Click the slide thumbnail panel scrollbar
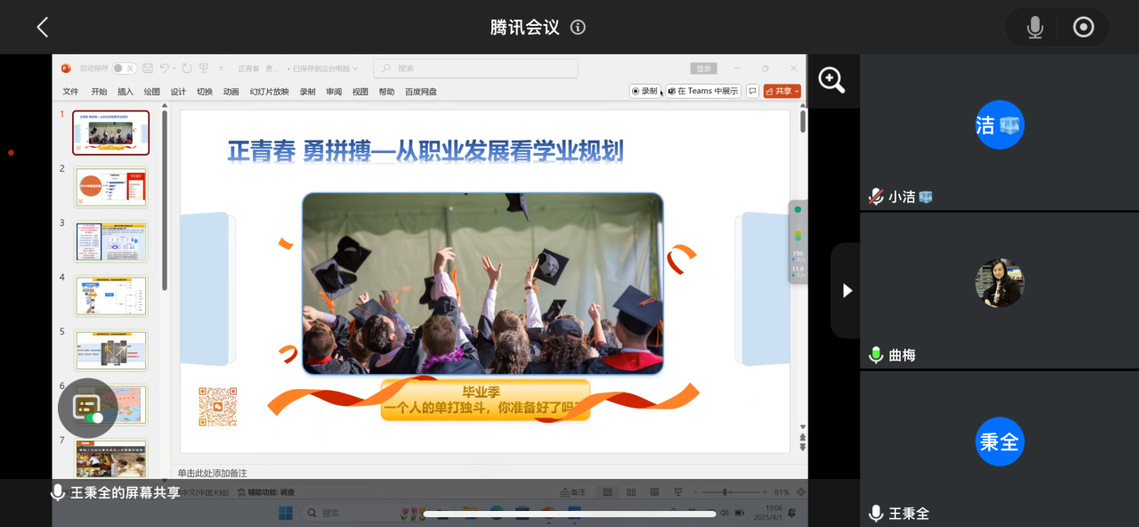1139x527 pixels. [165, 200]
